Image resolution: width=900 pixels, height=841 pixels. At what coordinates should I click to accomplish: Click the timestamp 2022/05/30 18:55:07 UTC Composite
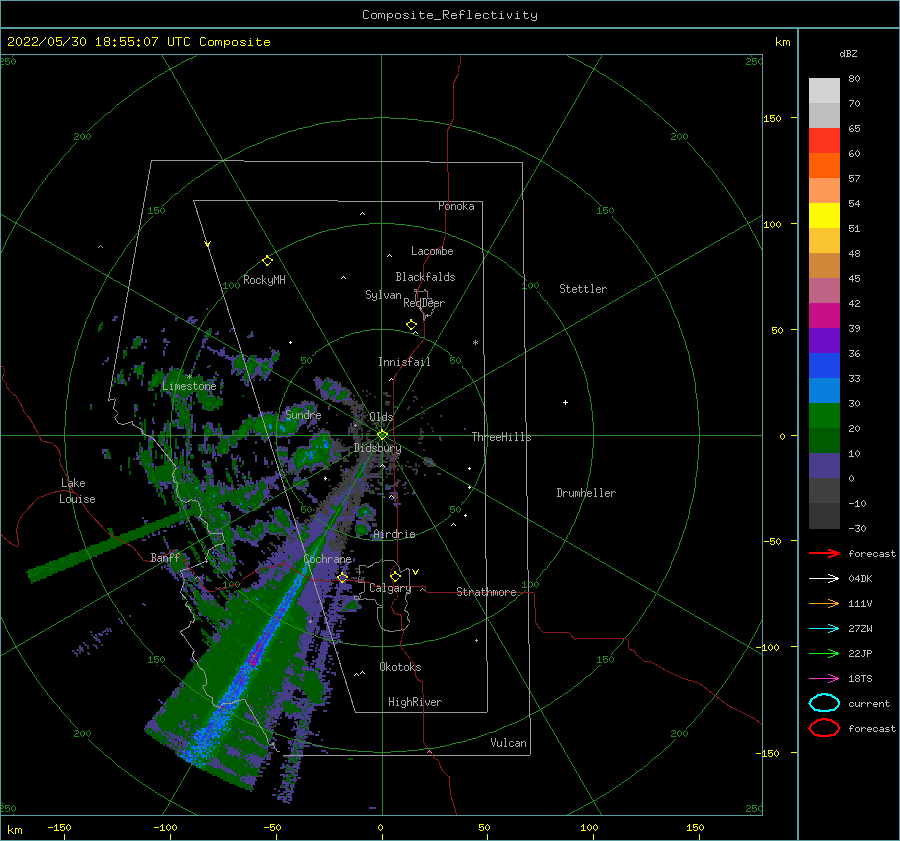point(138,42)
